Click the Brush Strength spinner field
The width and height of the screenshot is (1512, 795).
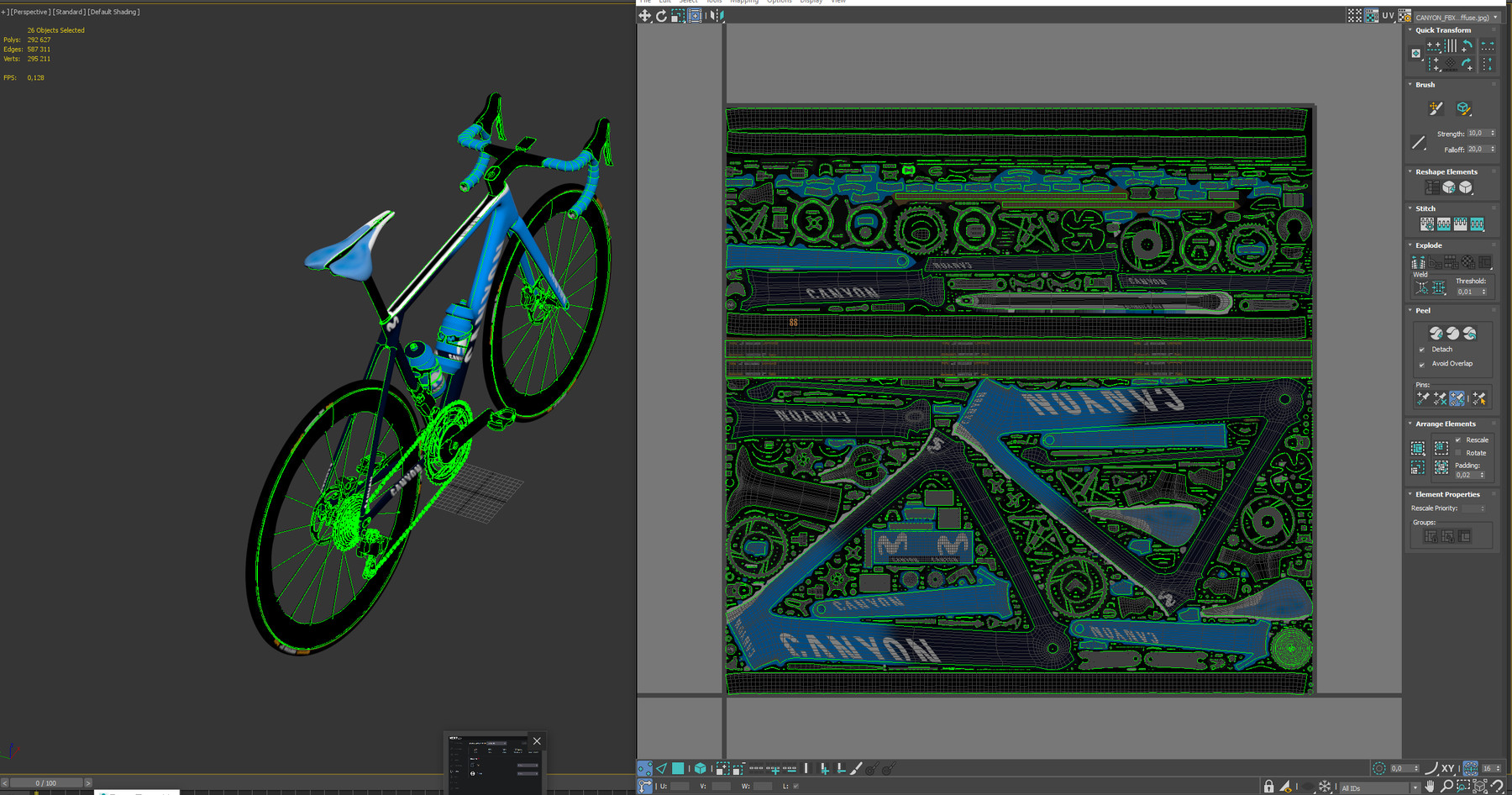point(1481,134)
